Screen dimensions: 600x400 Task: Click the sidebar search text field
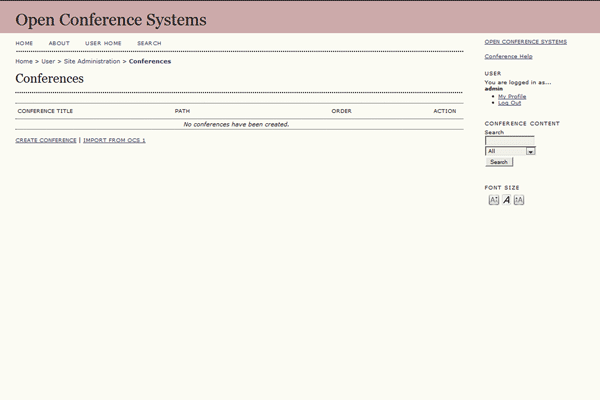(509, 141)
